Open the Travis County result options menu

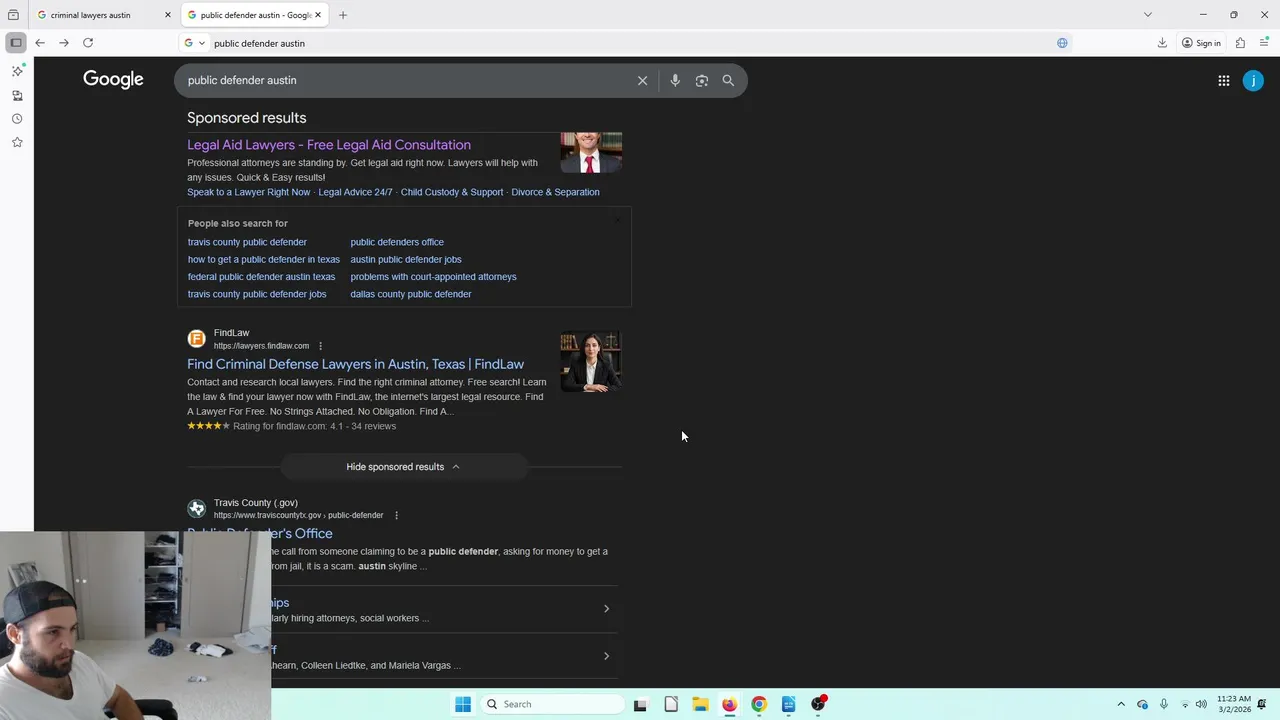[396, 516]
